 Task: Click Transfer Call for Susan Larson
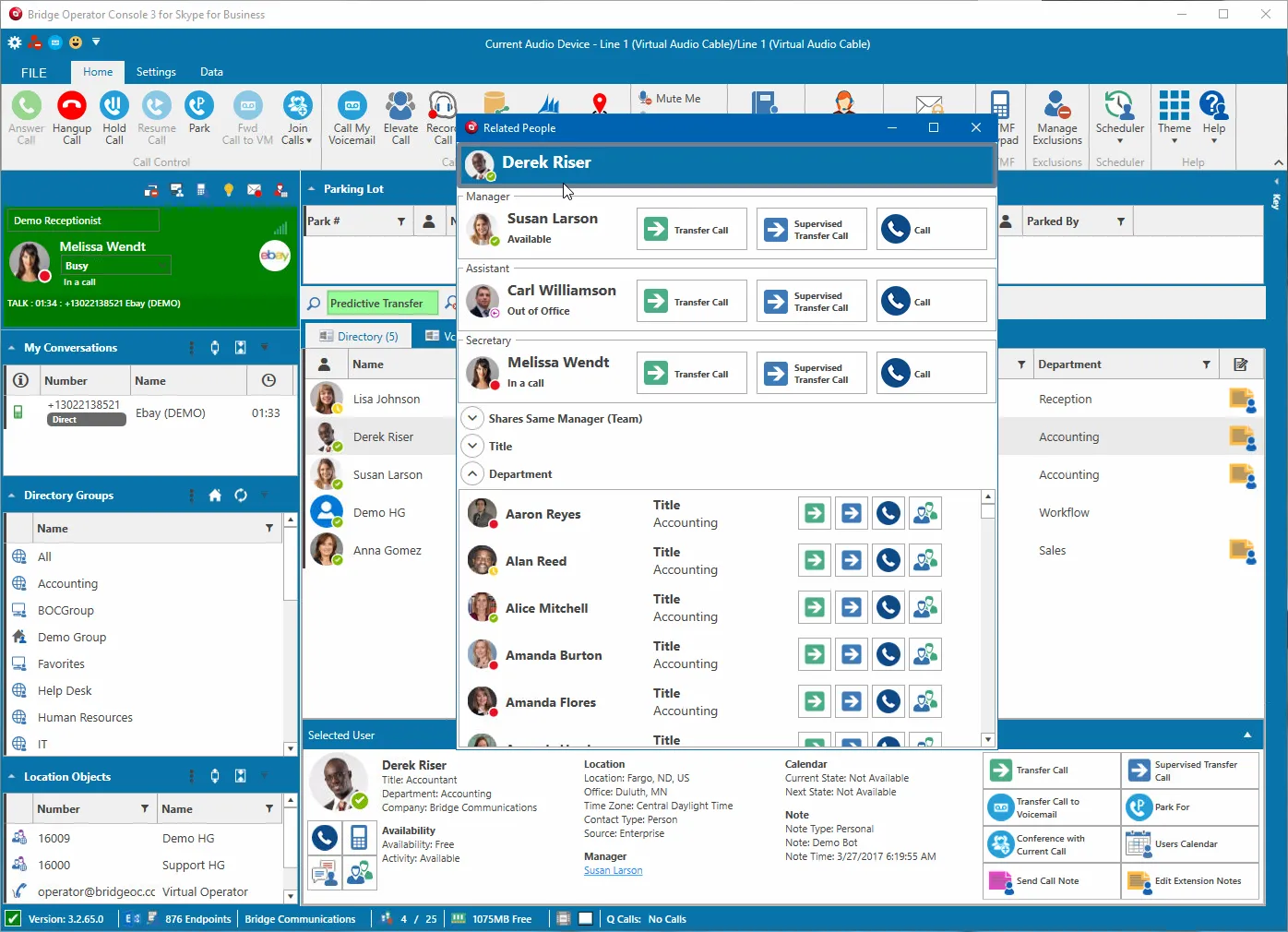tap(691, 230)
